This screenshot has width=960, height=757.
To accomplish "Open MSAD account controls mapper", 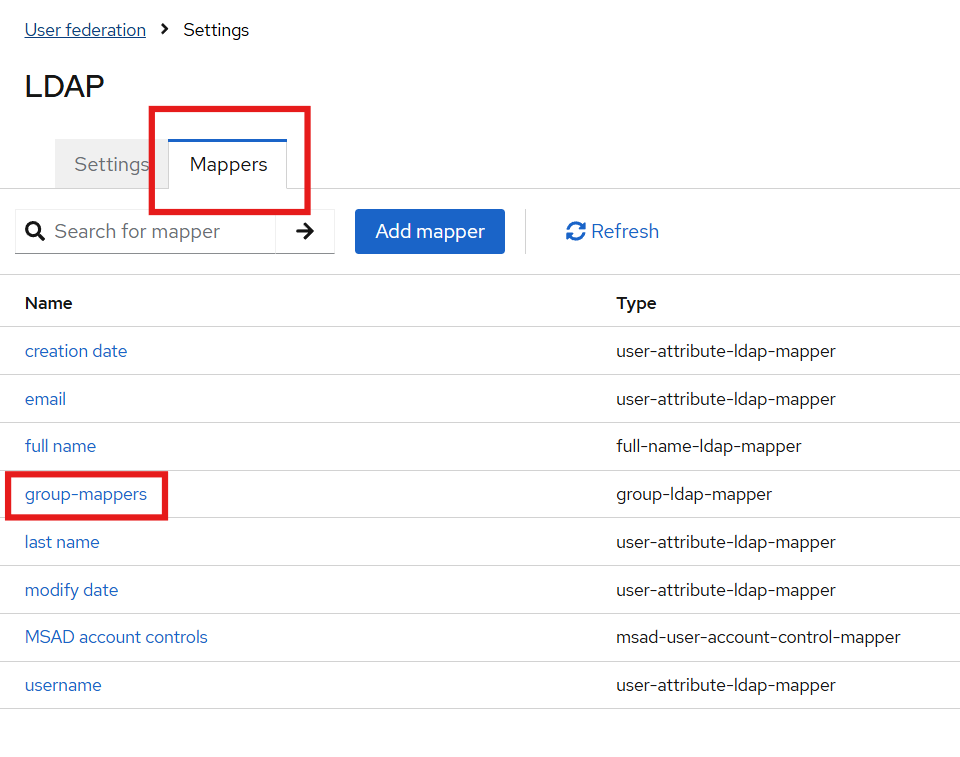I will tap(116, 637).
